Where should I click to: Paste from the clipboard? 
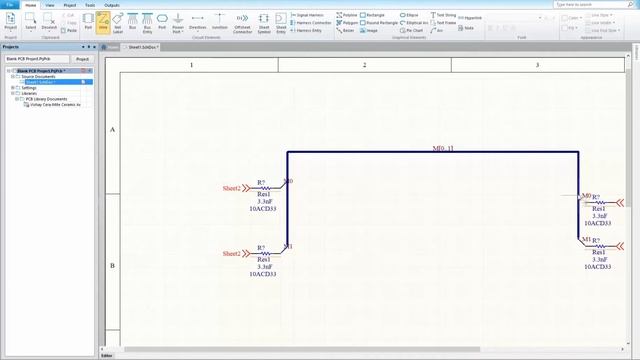click(69, 30)
